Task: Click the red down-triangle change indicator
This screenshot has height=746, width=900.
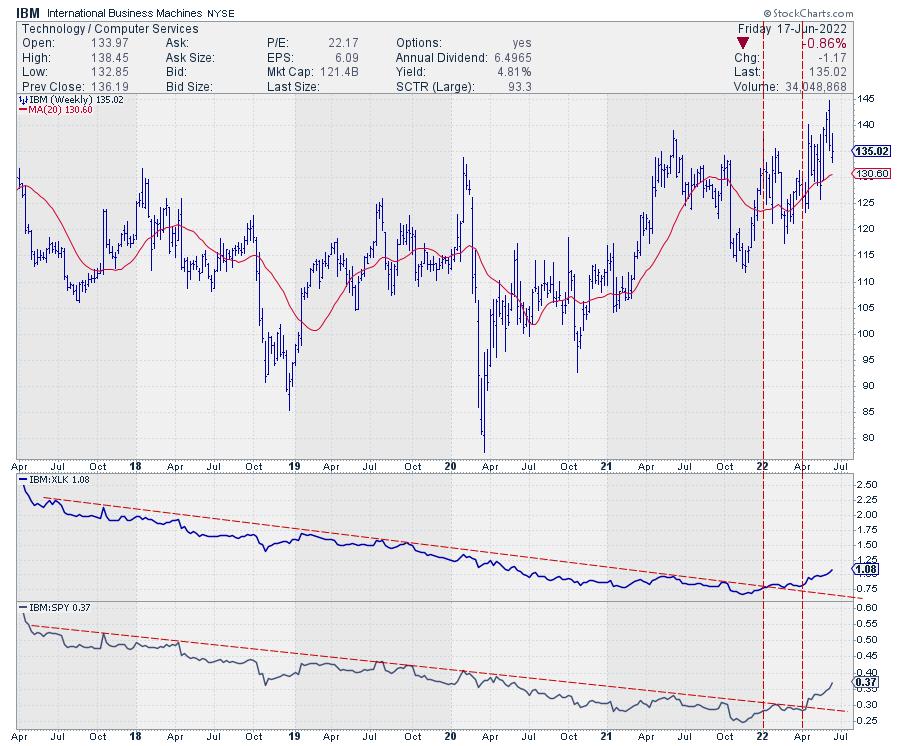Action: tap(741, 43)
